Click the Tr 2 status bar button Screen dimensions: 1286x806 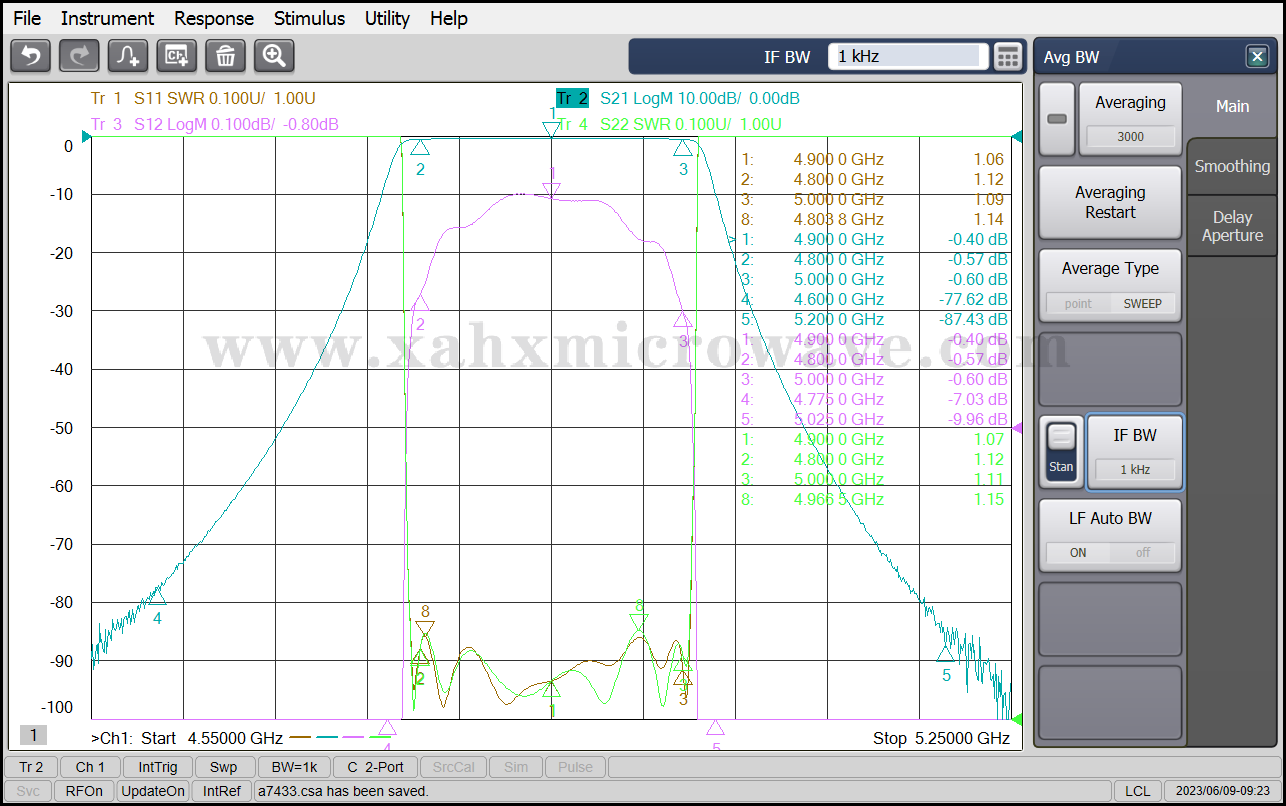(x=31, y=767)
